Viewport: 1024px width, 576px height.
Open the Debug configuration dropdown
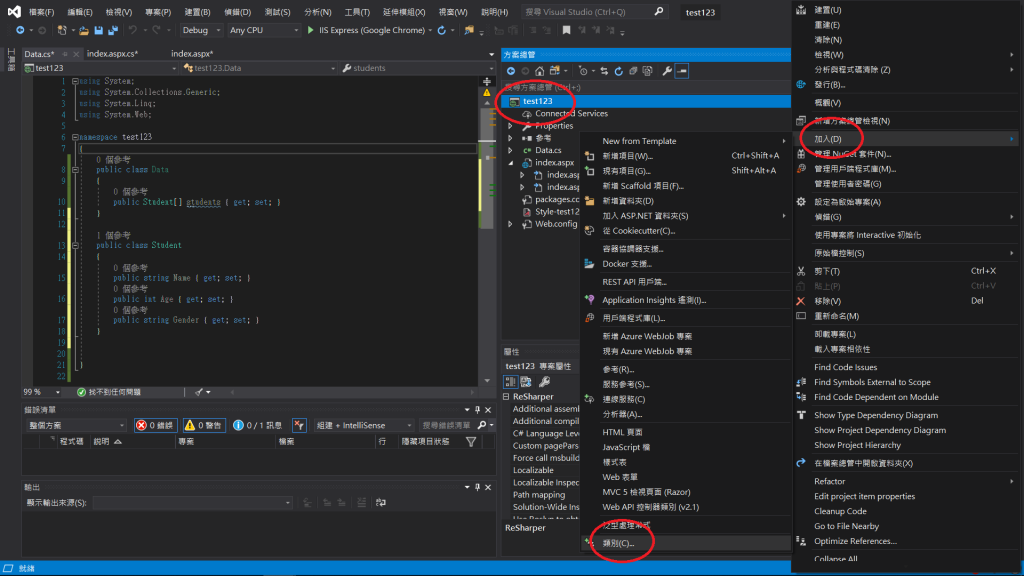coord(200,30)
